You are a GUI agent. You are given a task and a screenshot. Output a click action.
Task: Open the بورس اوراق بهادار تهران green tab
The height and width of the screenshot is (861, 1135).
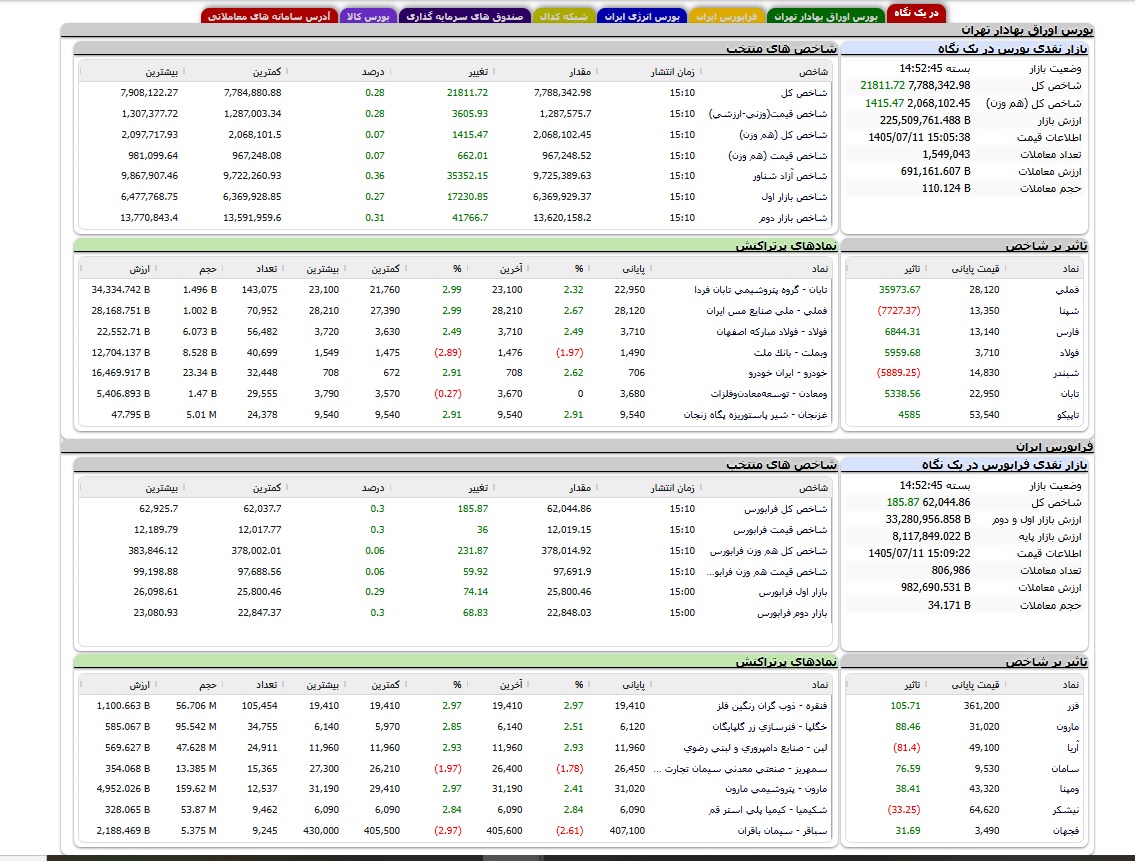pyautogui.click(x=825, y=16)
